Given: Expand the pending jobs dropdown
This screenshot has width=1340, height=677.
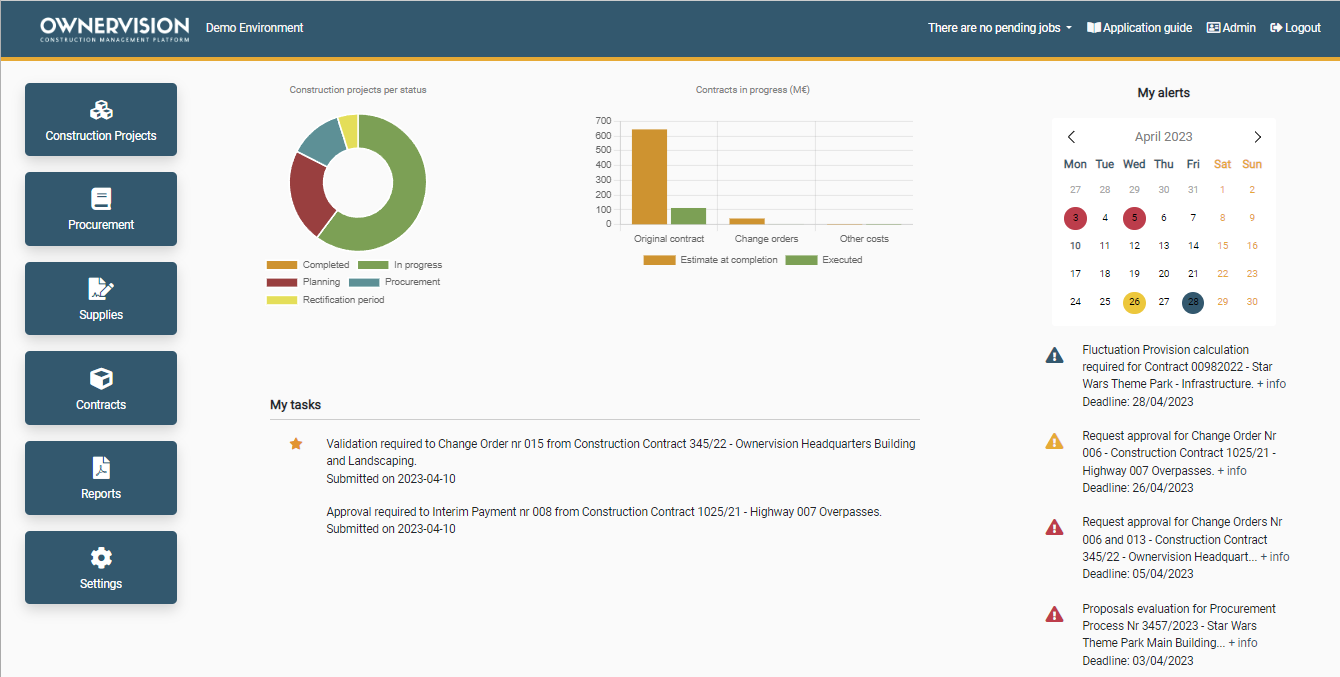Looking at the screenshot, I should (x=999, y=28).
